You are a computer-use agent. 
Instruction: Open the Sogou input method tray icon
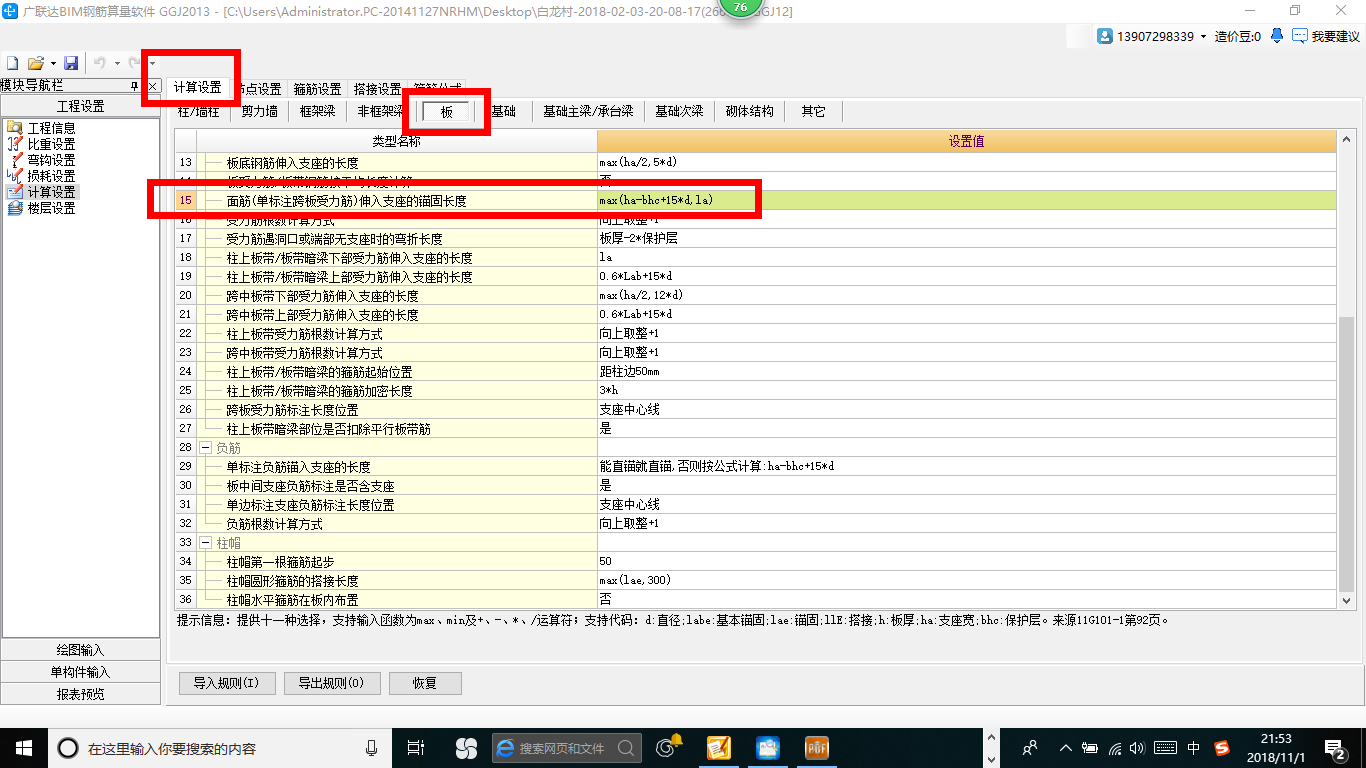1222,748
